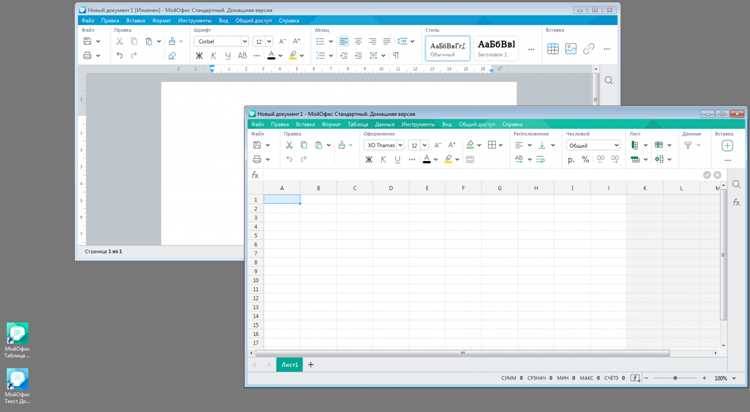Viewport: 750px width, 412px height.
Task: Click Print icon in spreadsheet window
Action: 257,159
